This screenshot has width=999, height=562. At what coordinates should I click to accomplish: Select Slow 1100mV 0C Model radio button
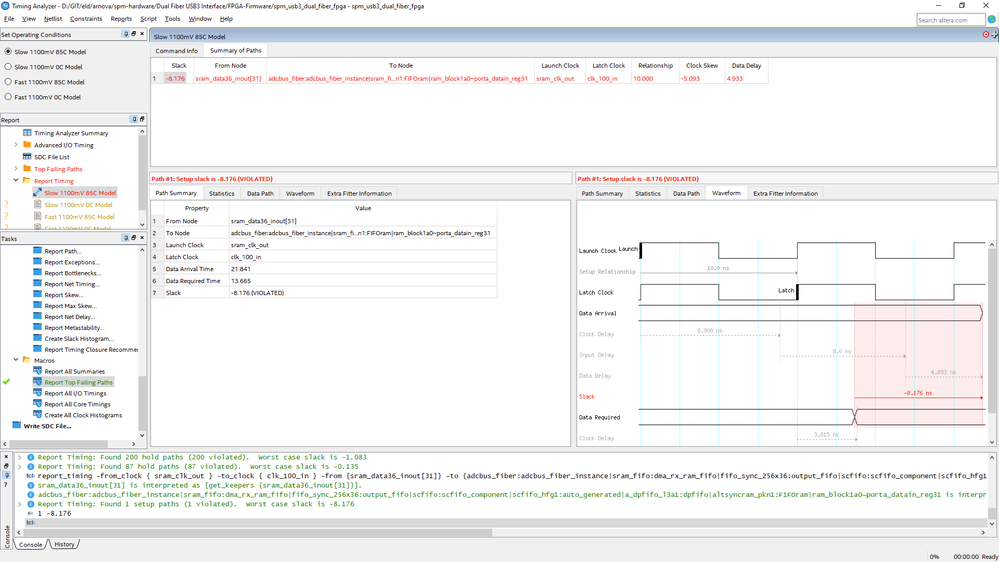(9, 66)
